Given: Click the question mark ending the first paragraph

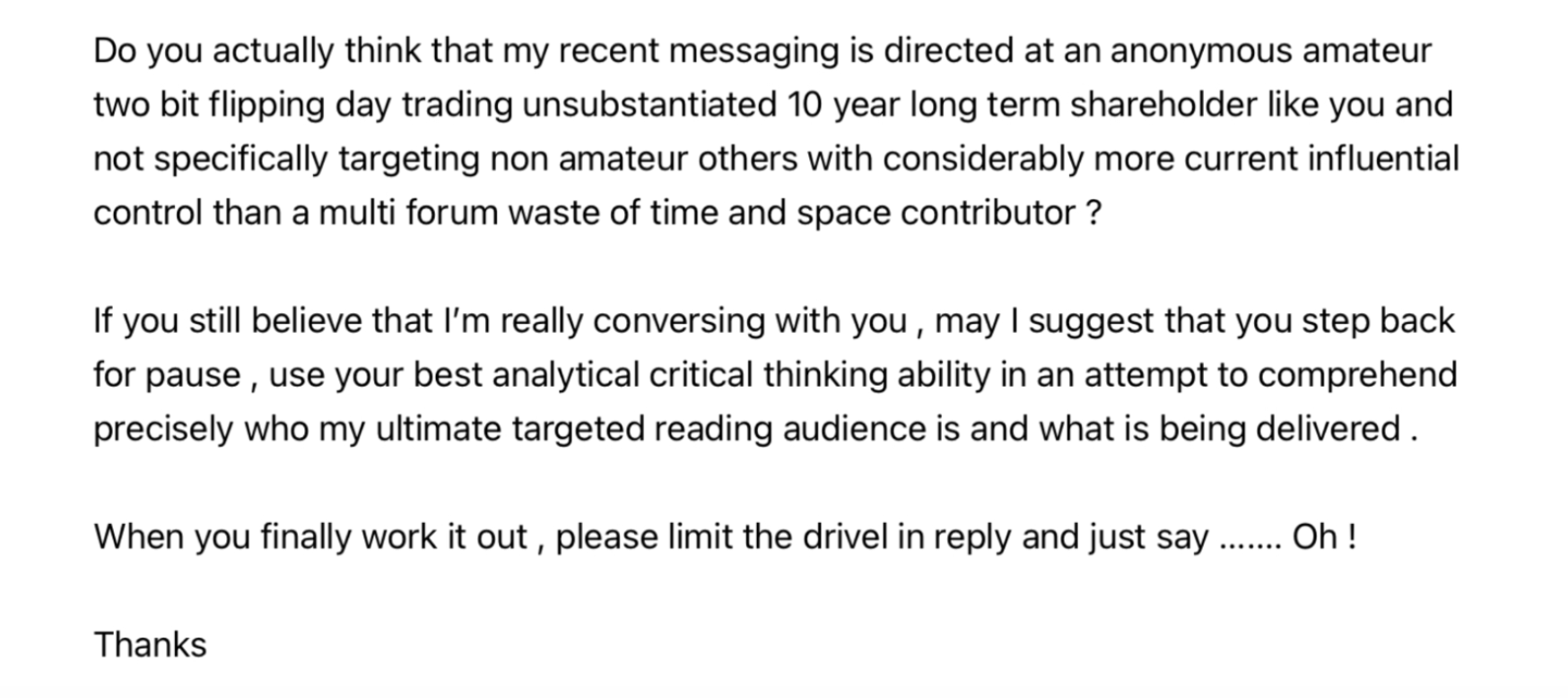Looking at the screenshot, I should point(1093,214).
